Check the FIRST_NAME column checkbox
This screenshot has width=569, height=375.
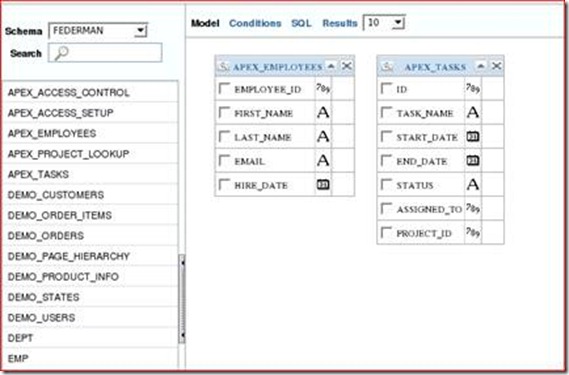(x=225, y=112)
